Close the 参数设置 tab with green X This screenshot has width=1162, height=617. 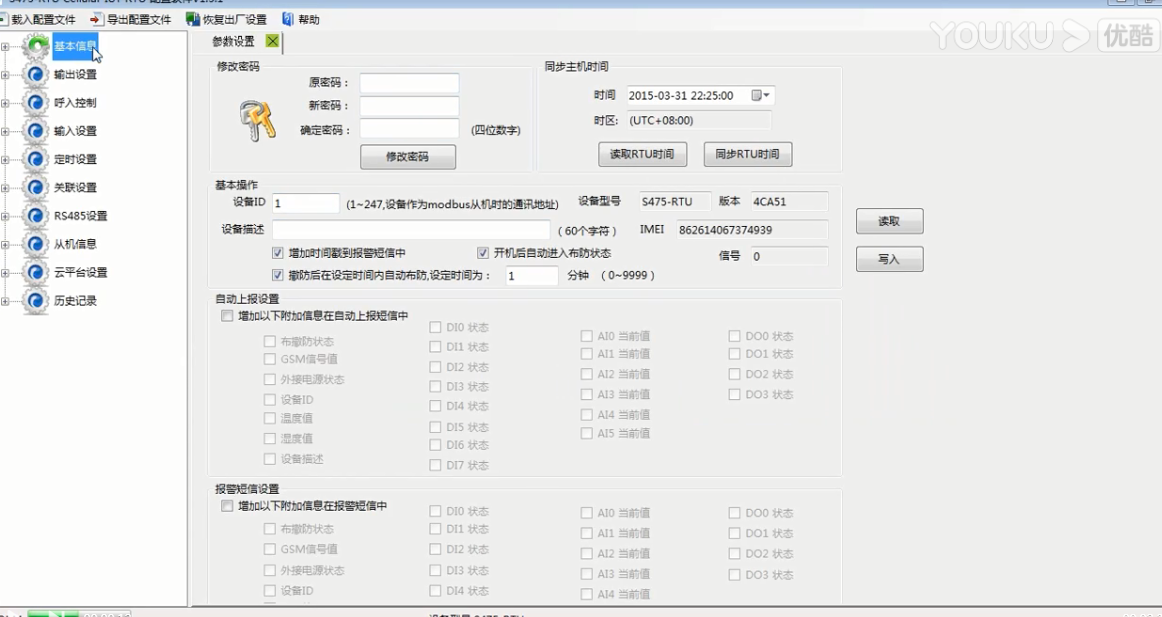(273, 41)
